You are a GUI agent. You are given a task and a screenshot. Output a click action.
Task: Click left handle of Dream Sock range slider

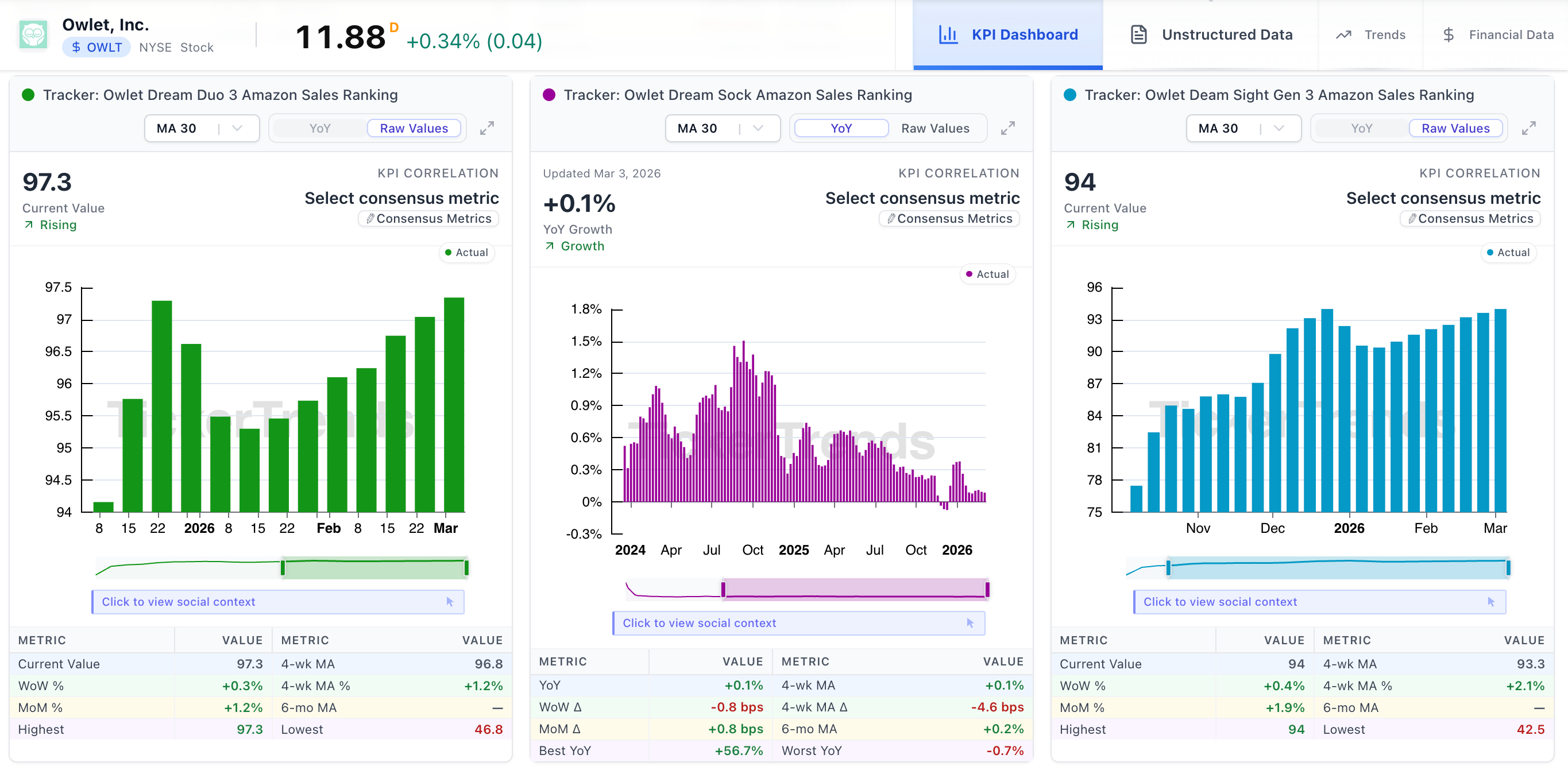[723, 589]
